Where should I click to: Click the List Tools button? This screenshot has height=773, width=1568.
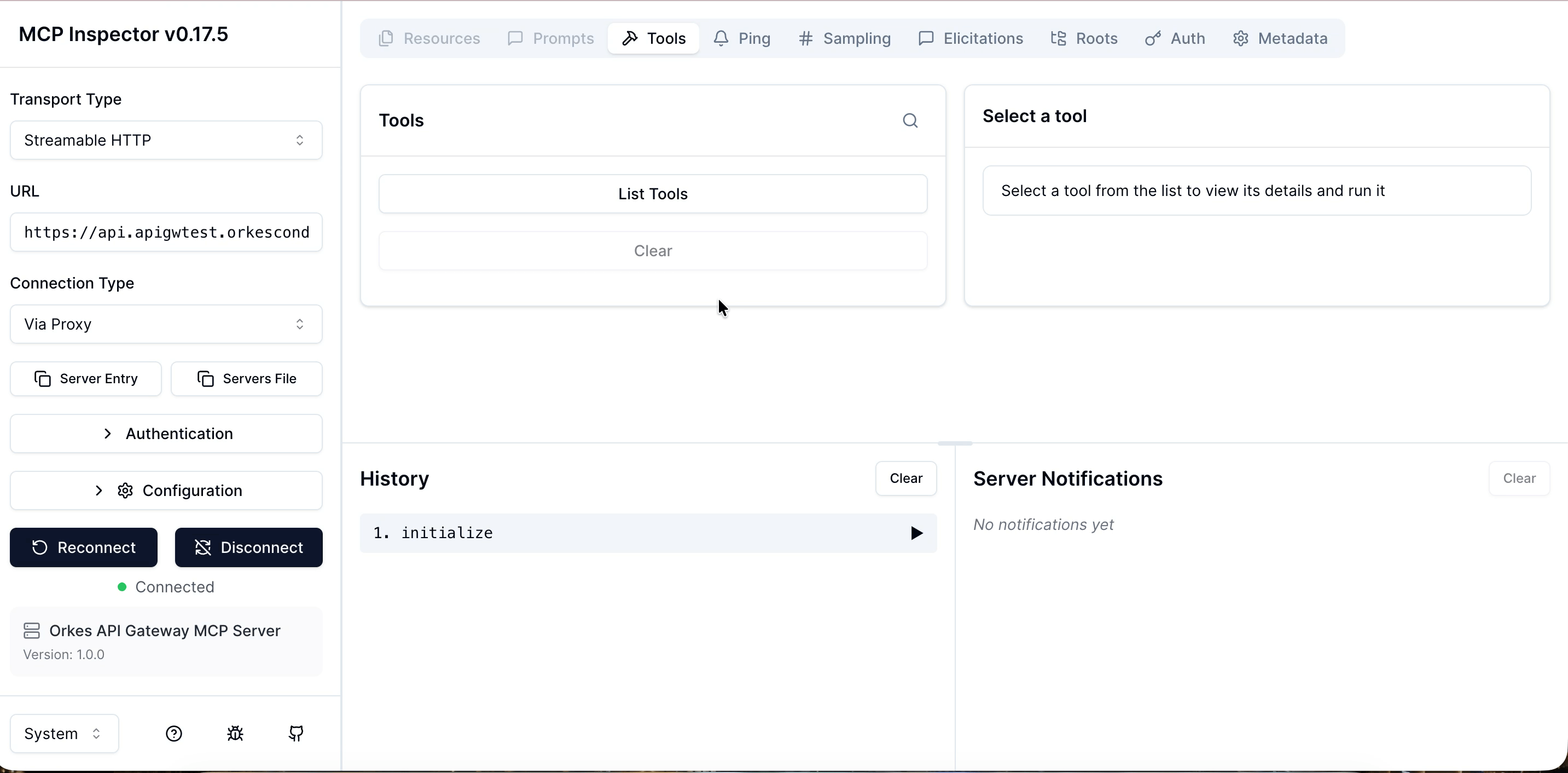pos(652,194)
